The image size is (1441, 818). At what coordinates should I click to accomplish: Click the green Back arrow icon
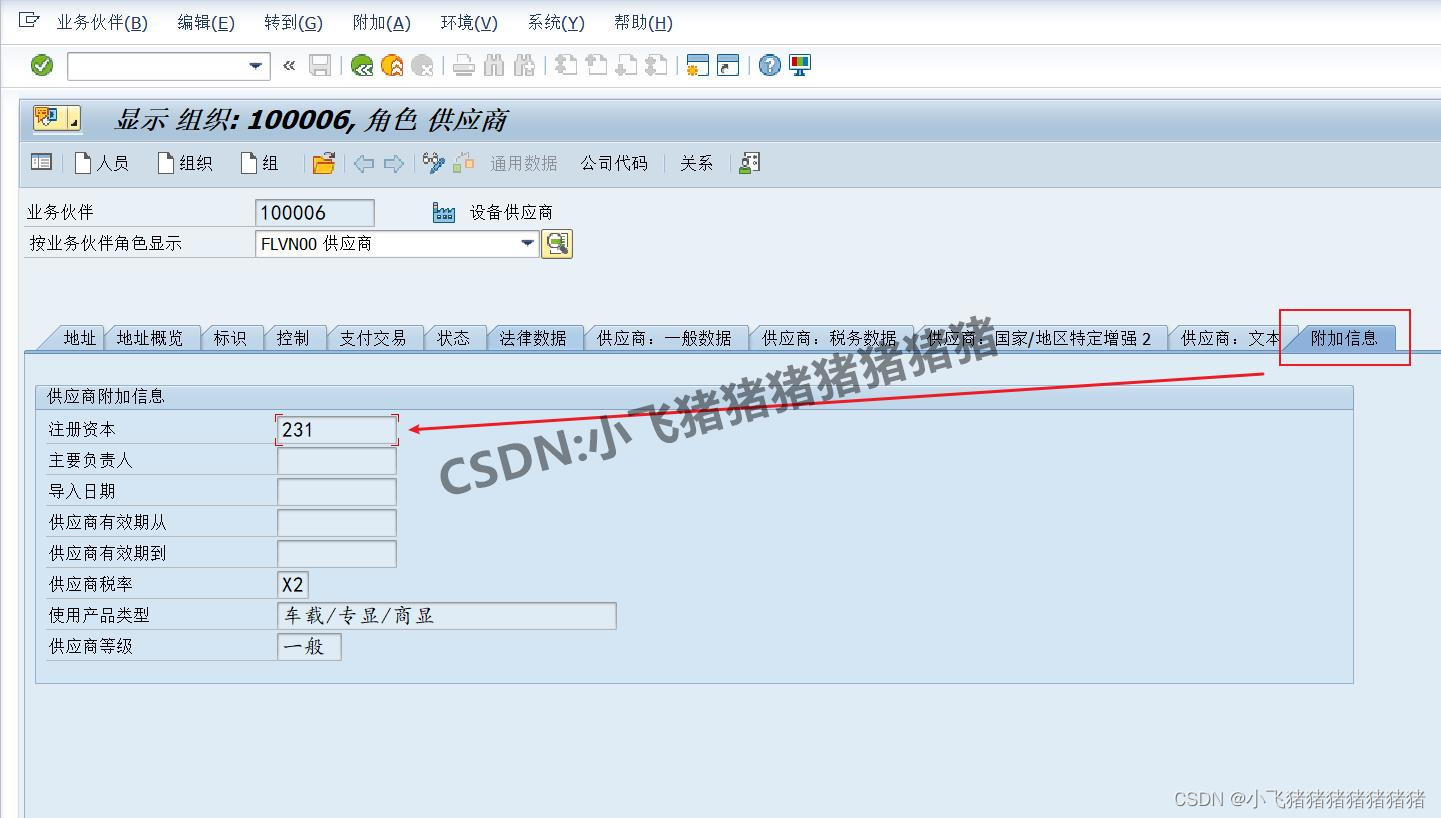coord(362,66)
